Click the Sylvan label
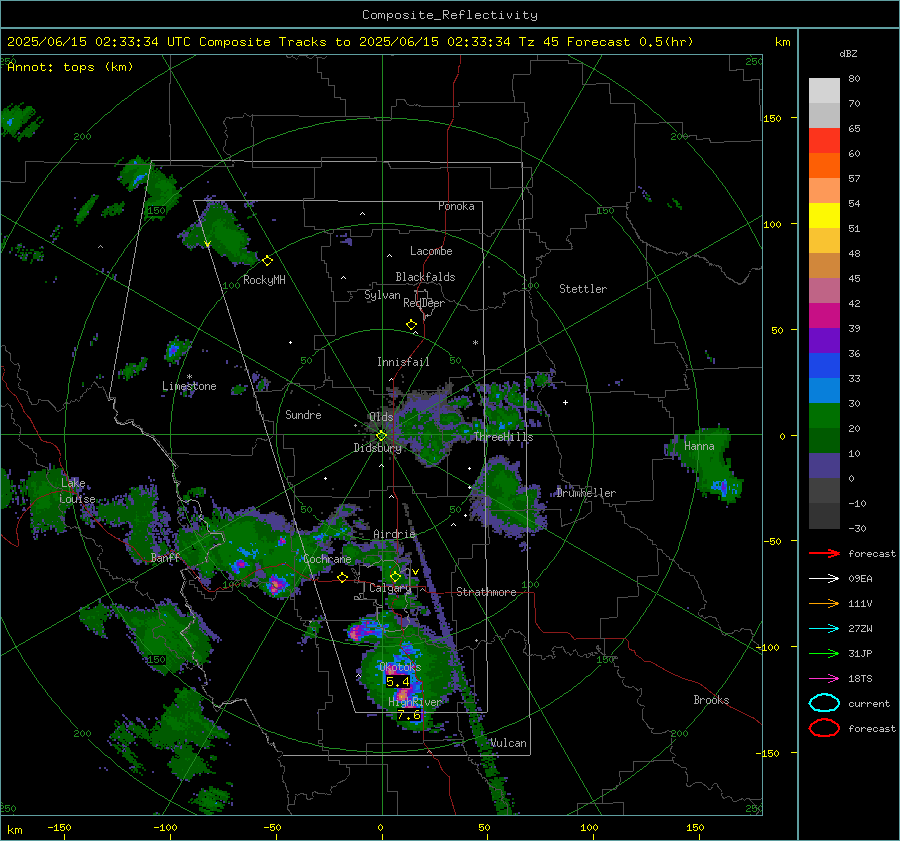900x841 pixels. [382, 295]
